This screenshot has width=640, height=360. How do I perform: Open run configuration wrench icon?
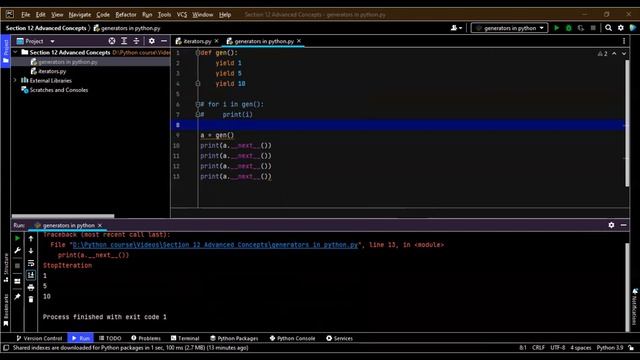tap(17, 250)
